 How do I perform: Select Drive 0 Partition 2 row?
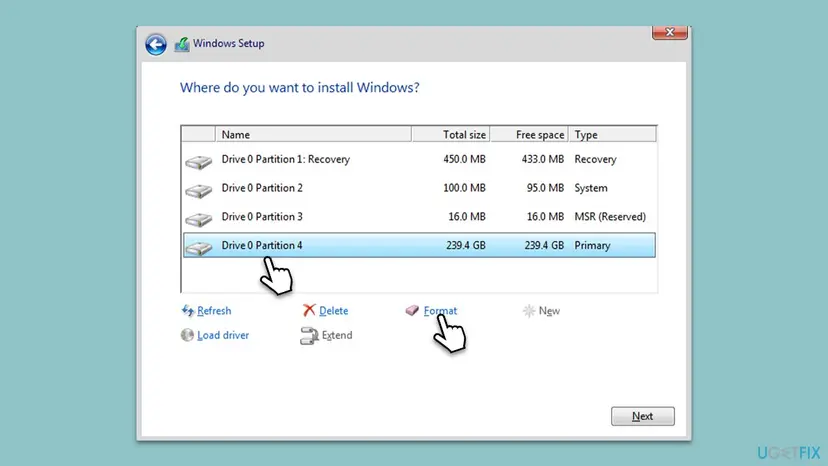[x=419, y=188]
